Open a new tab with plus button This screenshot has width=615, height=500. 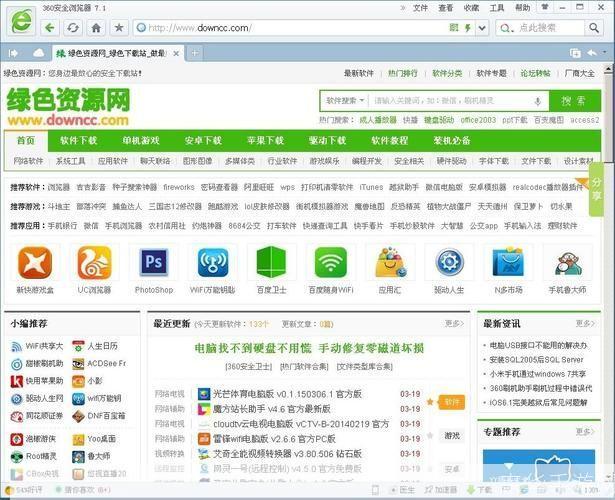tap(195, 53)
